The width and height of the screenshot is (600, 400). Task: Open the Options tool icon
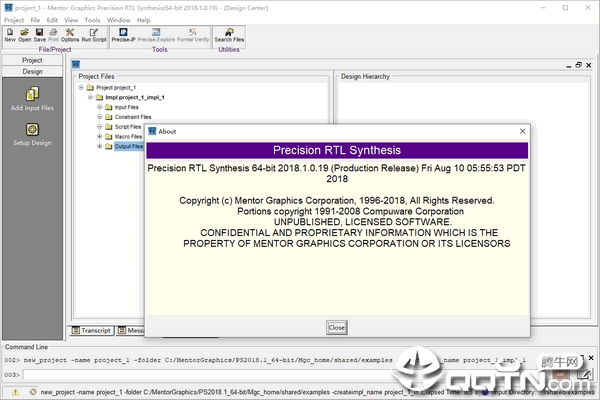(x=70, y=35)
